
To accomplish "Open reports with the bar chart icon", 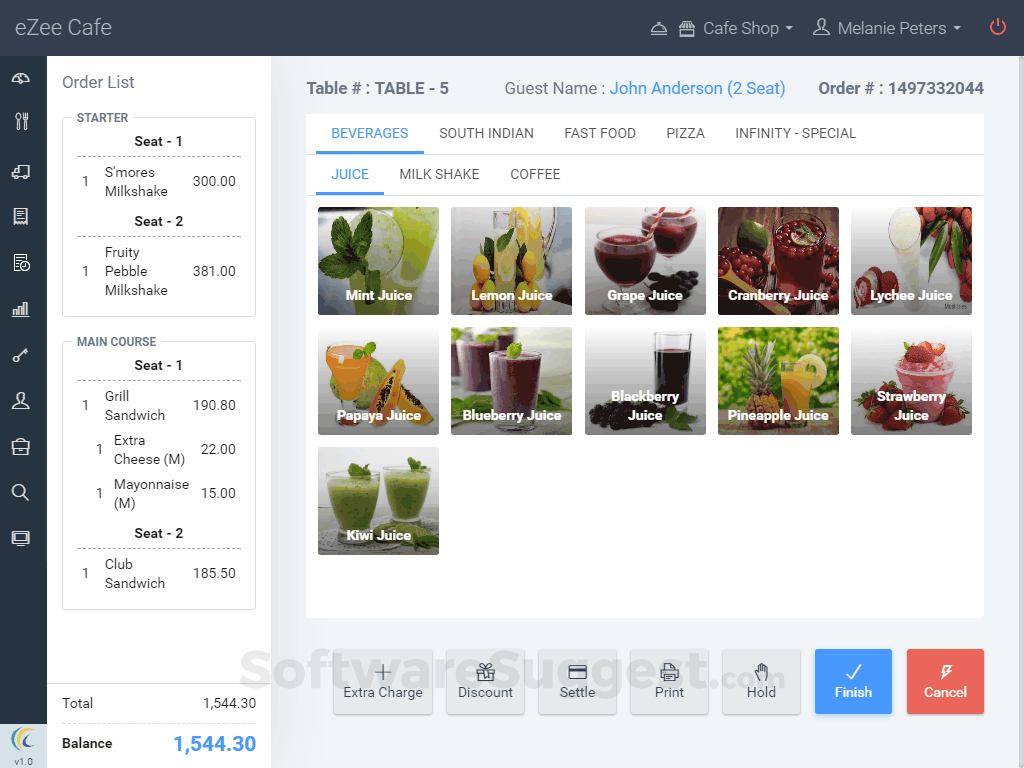I will (21, 308).
